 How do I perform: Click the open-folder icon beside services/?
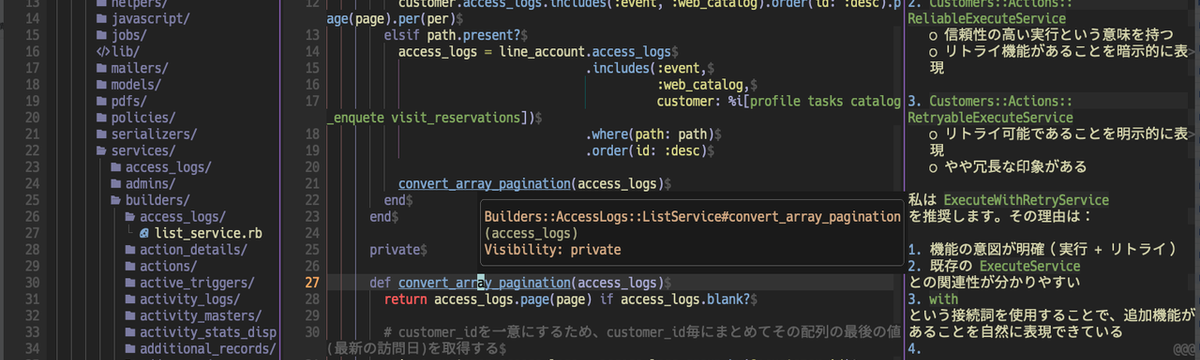click(x=102, y=151)
